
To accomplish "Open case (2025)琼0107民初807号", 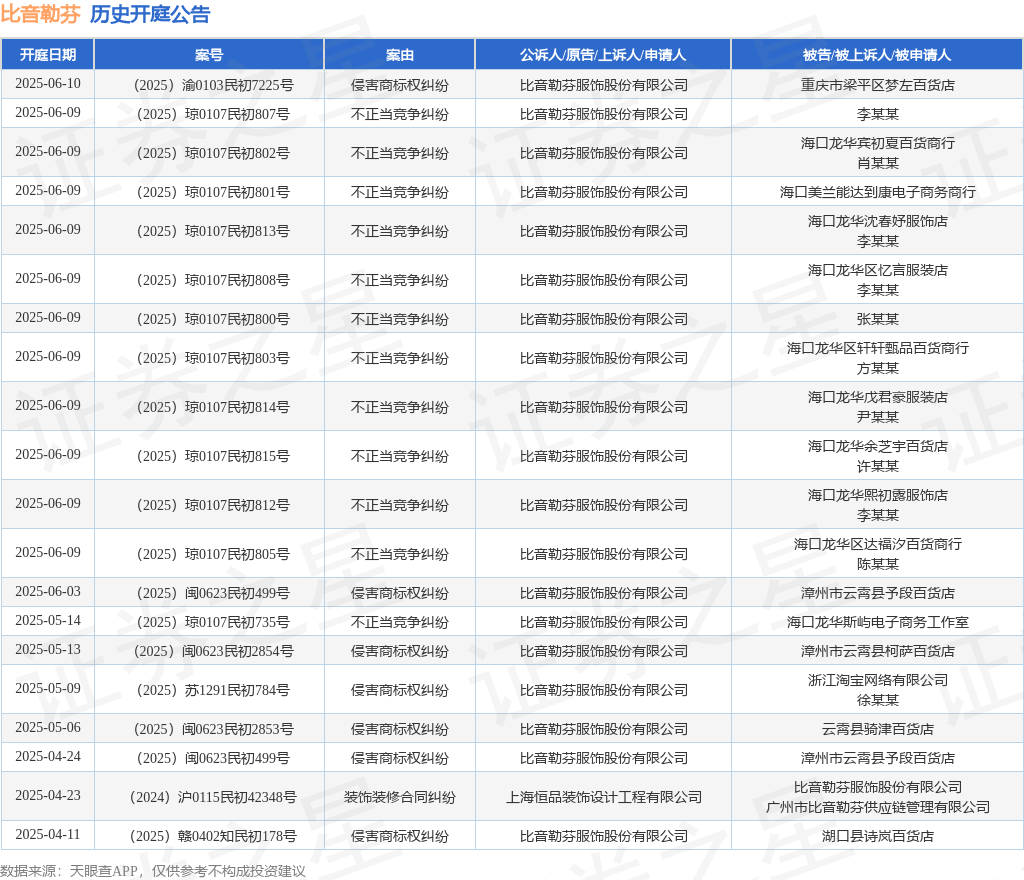I will [x=209, y=114].
